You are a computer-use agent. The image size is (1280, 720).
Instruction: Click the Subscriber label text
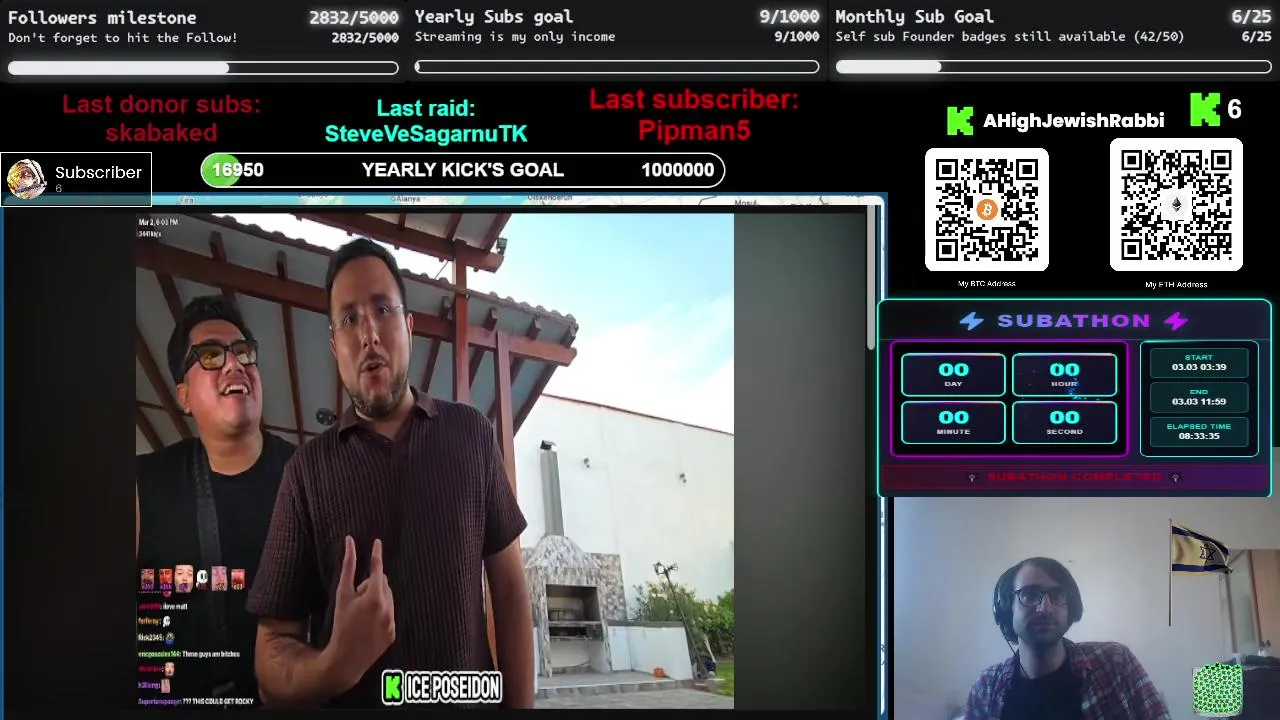[98, 172]
